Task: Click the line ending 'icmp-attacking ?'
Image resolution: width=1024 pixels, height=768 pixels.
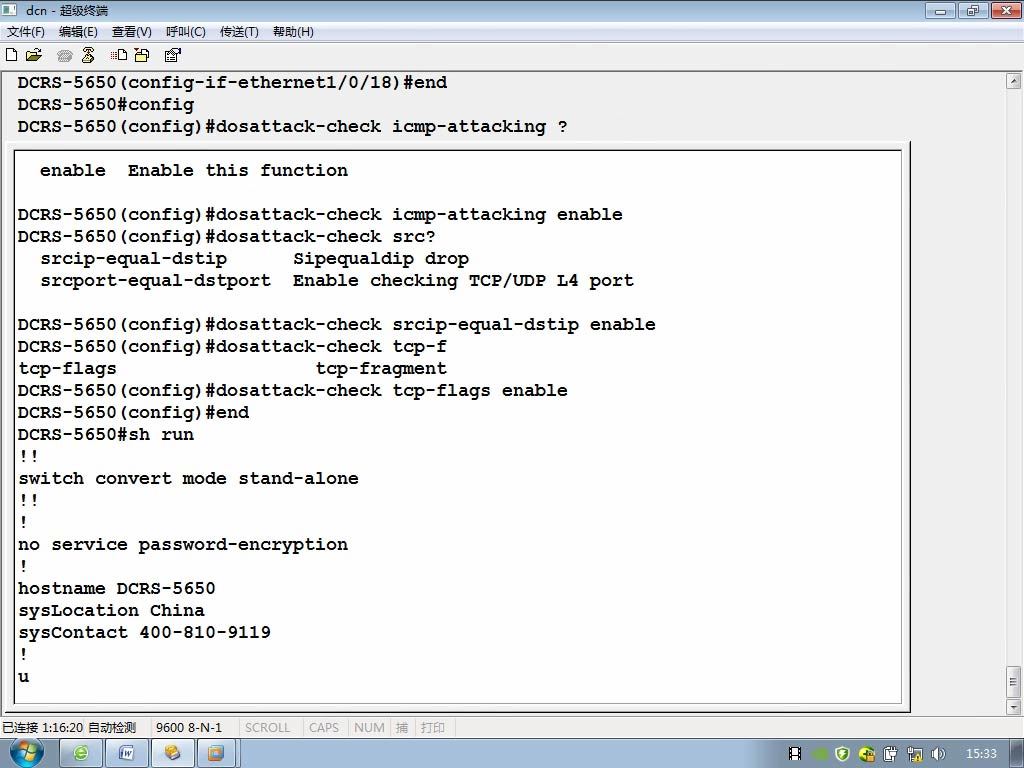Action: coord(292,127)
